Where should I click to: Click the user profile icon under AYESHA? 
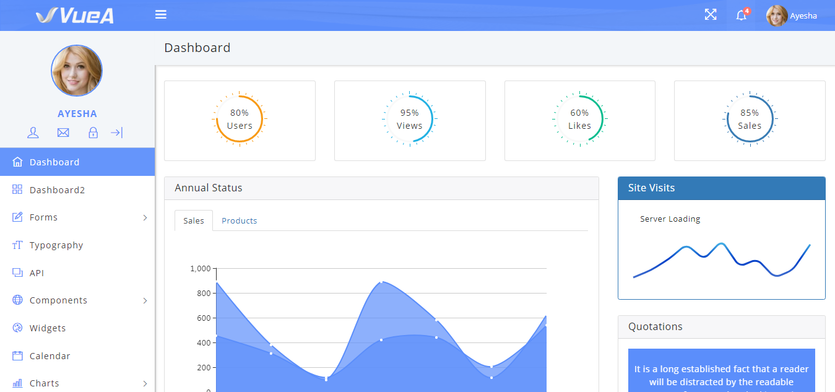[x=33, y=133]
